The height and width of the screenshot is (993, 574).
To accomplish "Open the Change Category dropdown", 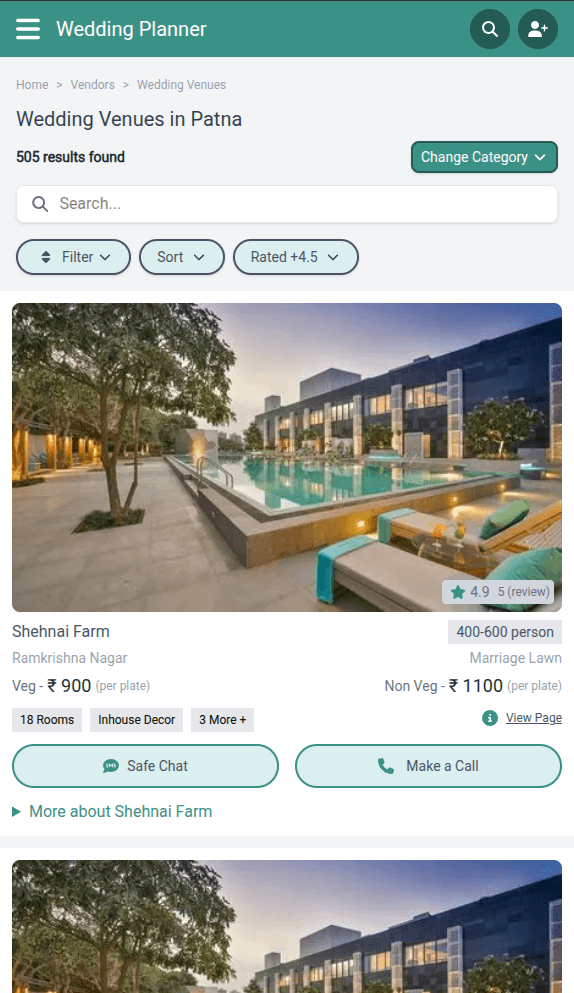I will click(x=484, y=157).
